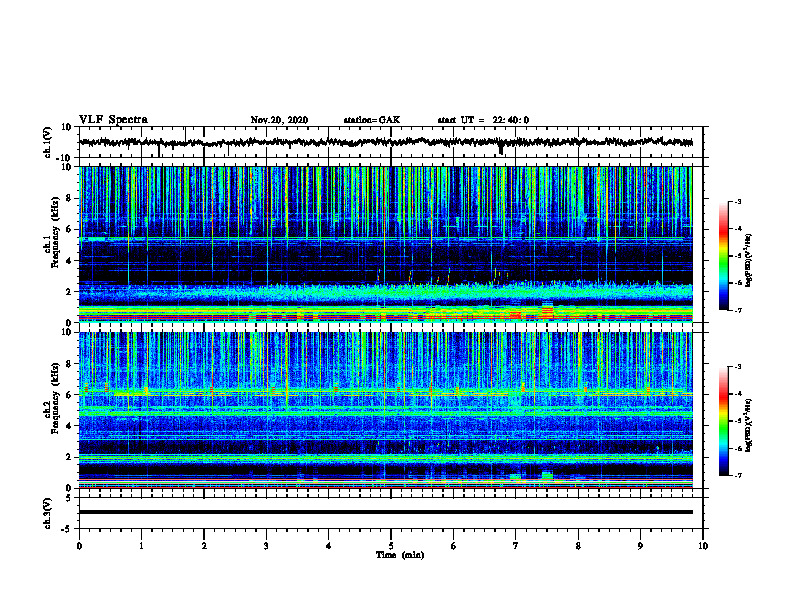Click the ch.1 waveform downward spike before minute 7
Viewport: 792px width, 612px height.
(501, 149)
